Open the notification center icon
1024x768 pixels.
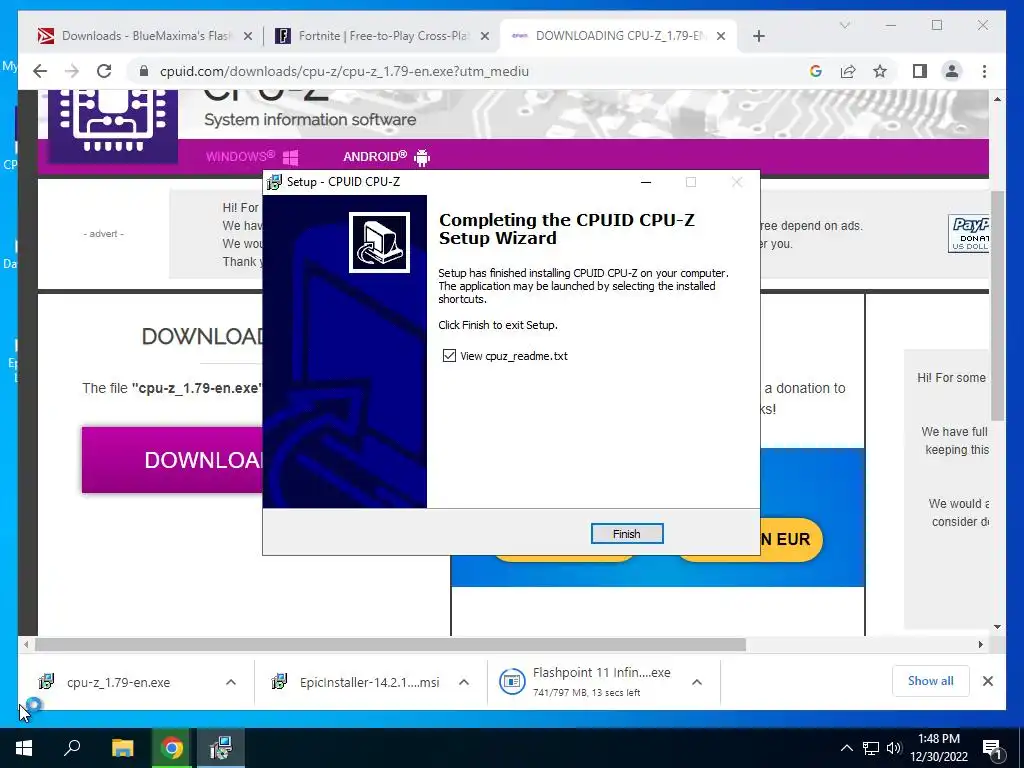(x=992, y=748)
